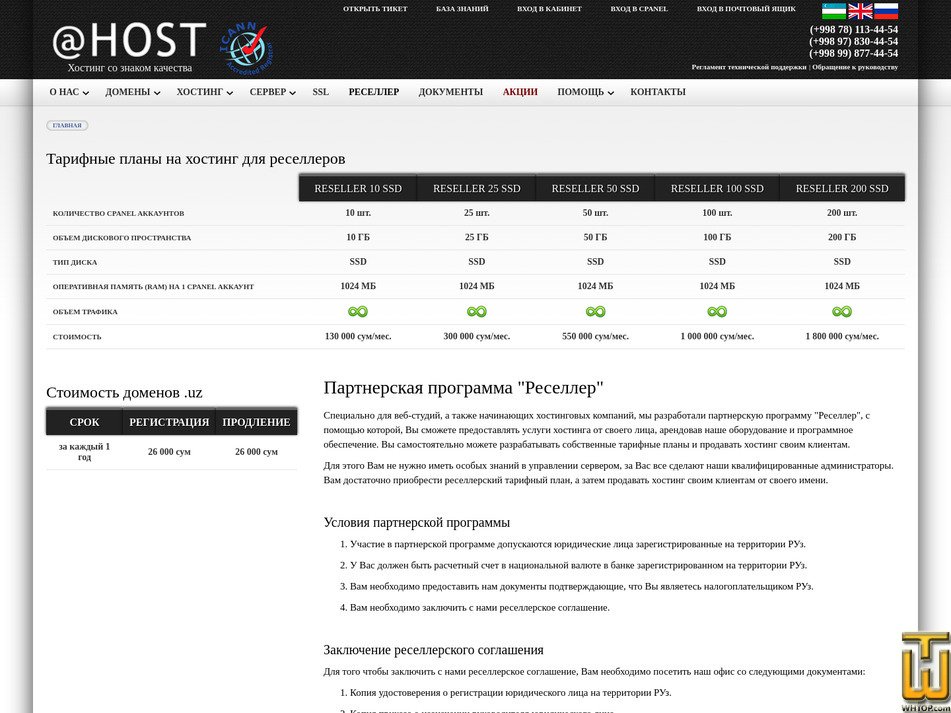Open the ВХОД В CPANEL login link
This screenshot has height=713, width=951.
[638, 8]
